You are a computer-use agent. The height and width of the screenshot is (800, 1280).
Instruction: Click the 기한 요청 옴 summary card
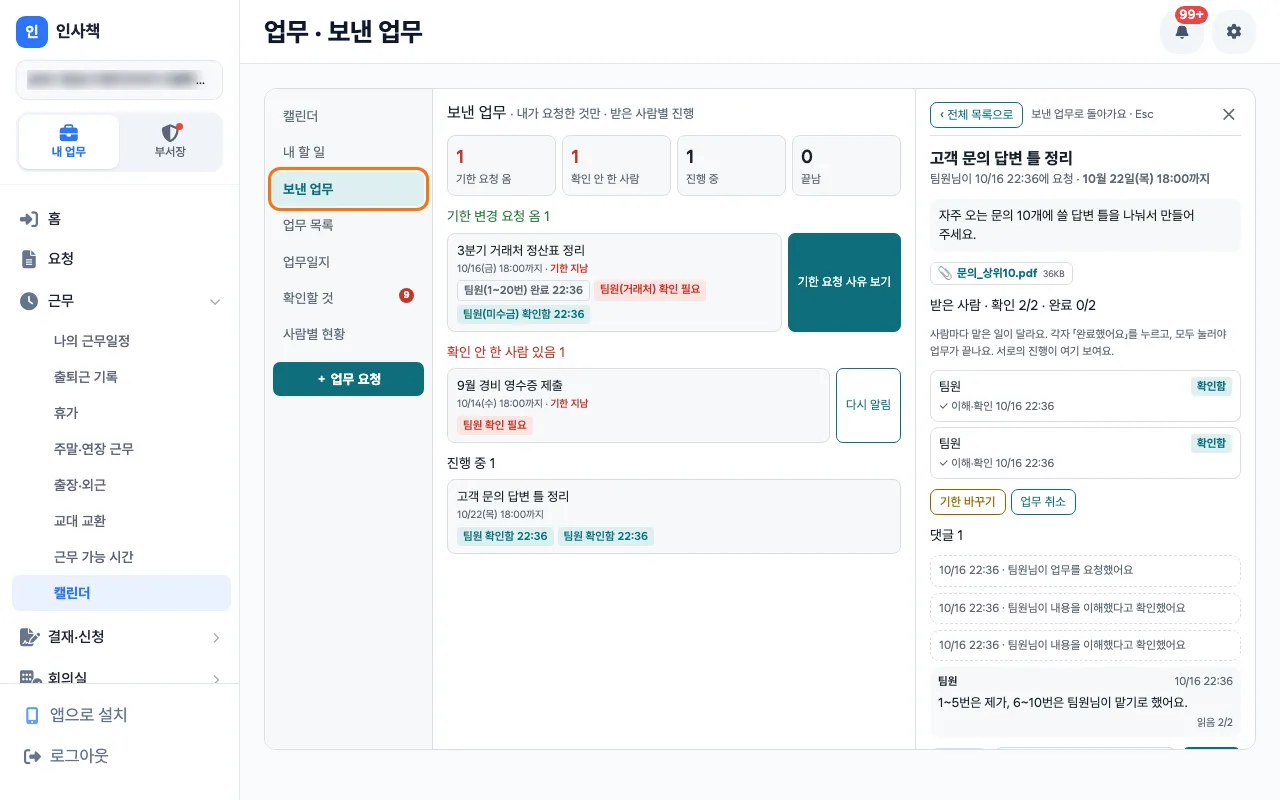501,166
